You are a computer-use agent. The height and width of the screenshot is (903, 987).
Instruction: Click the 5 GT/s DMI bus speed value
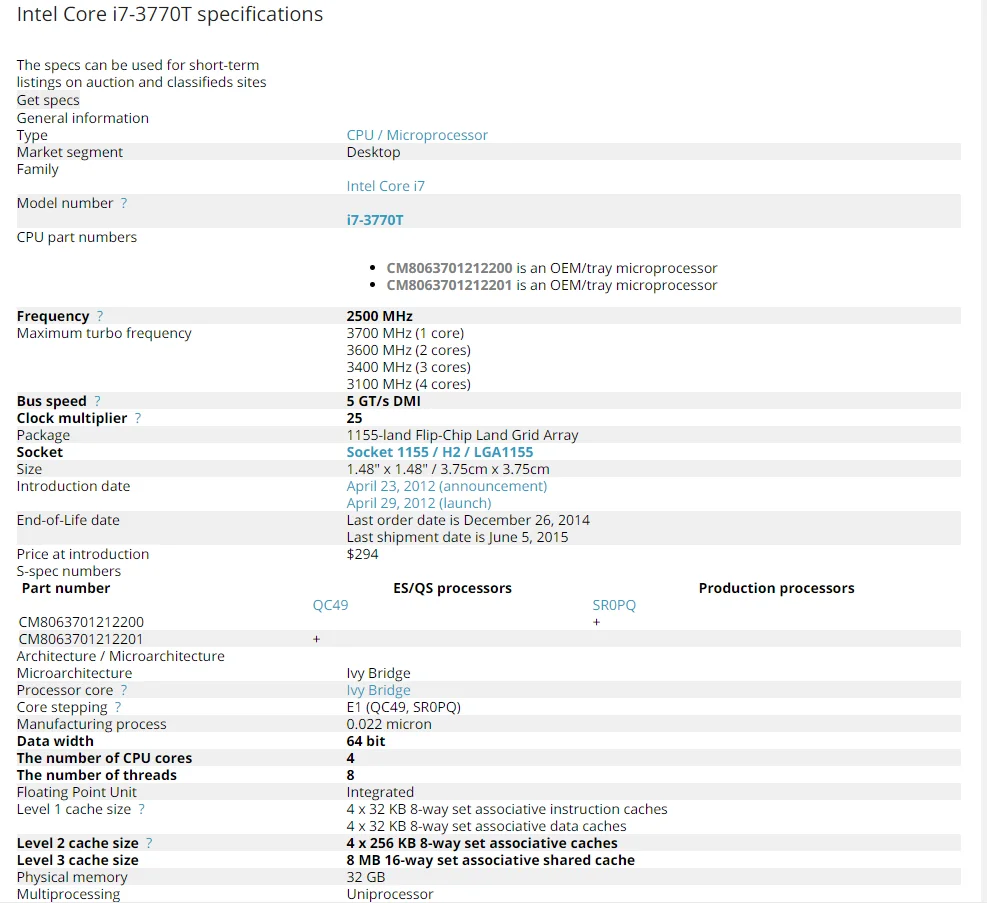[383, 401]
